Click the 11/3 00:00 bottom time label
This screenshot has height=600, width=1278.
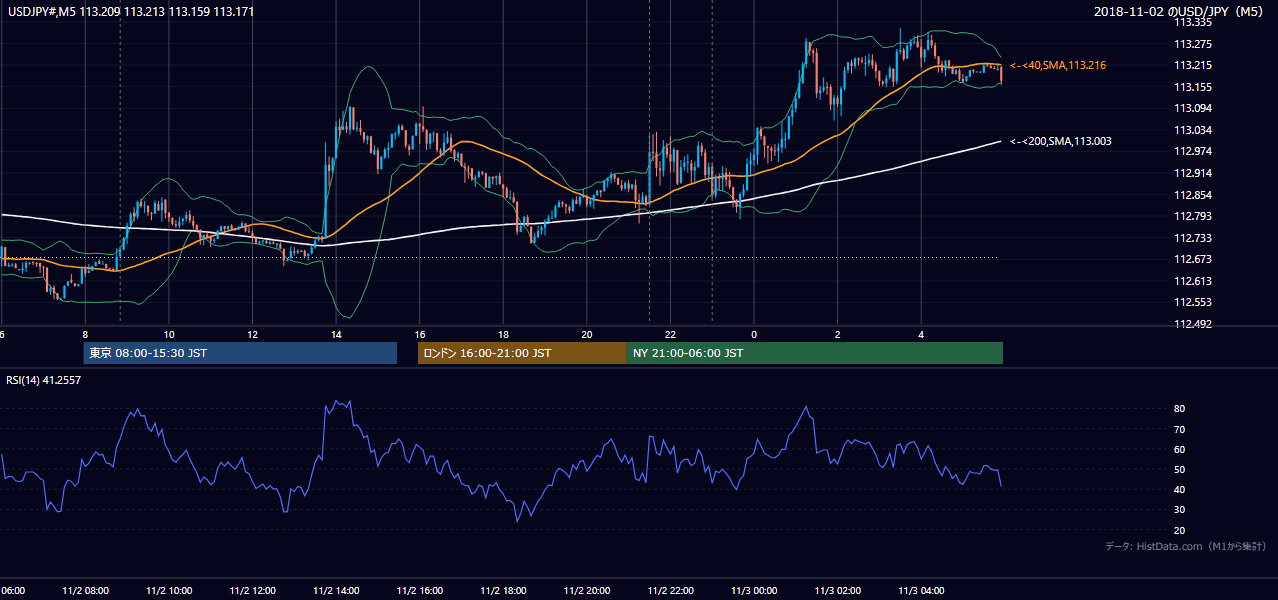(x=754, y=590)
